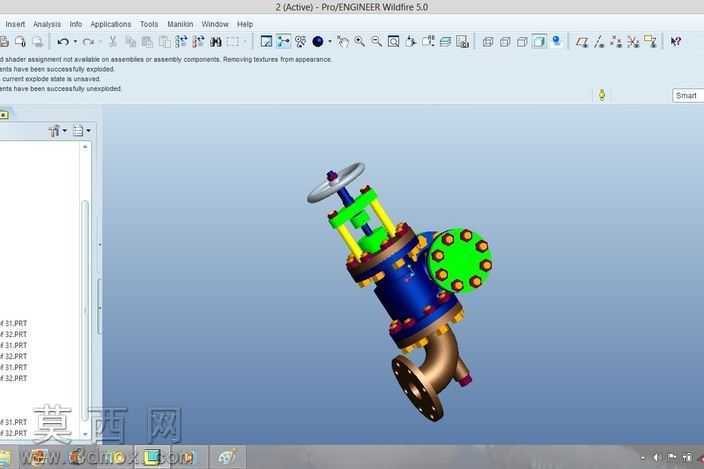The height and width of the screenshot is (469, 704).
Task: Toggle Spin Center display
Action: (x=283, y=42)
